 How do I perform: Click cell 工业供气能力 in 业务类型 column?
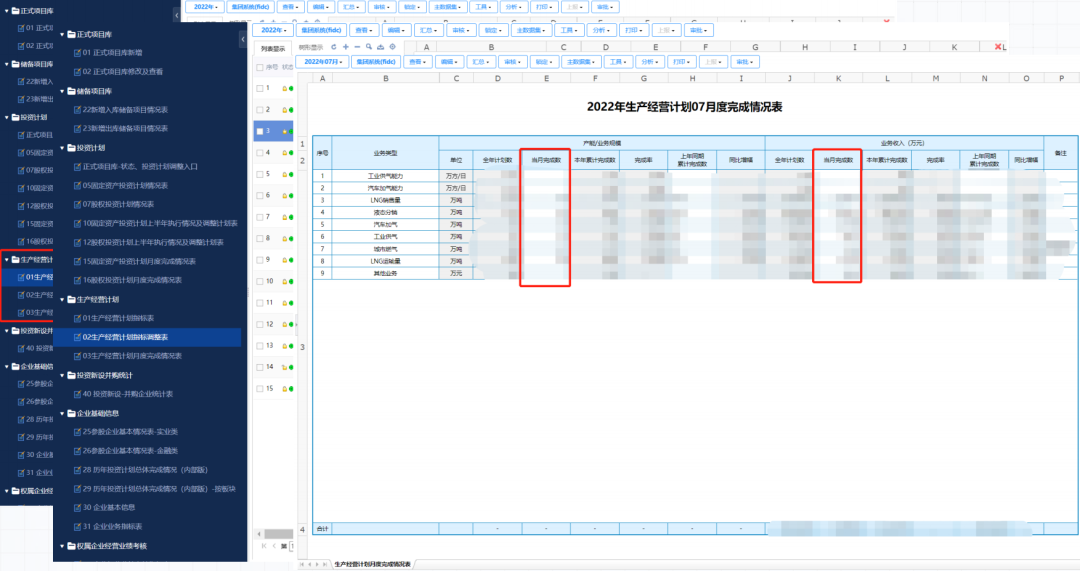[385, 176]
